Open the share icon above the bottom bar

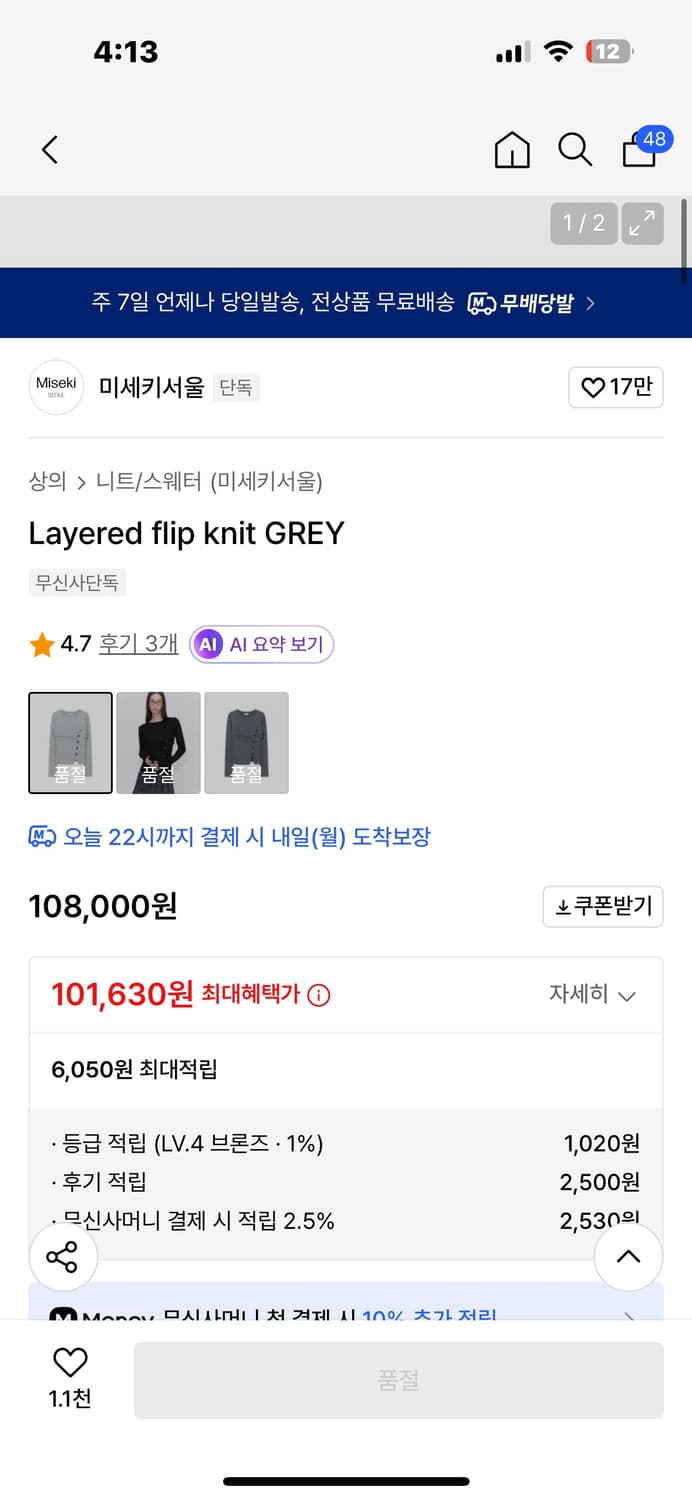click(x=62, y=1257)
